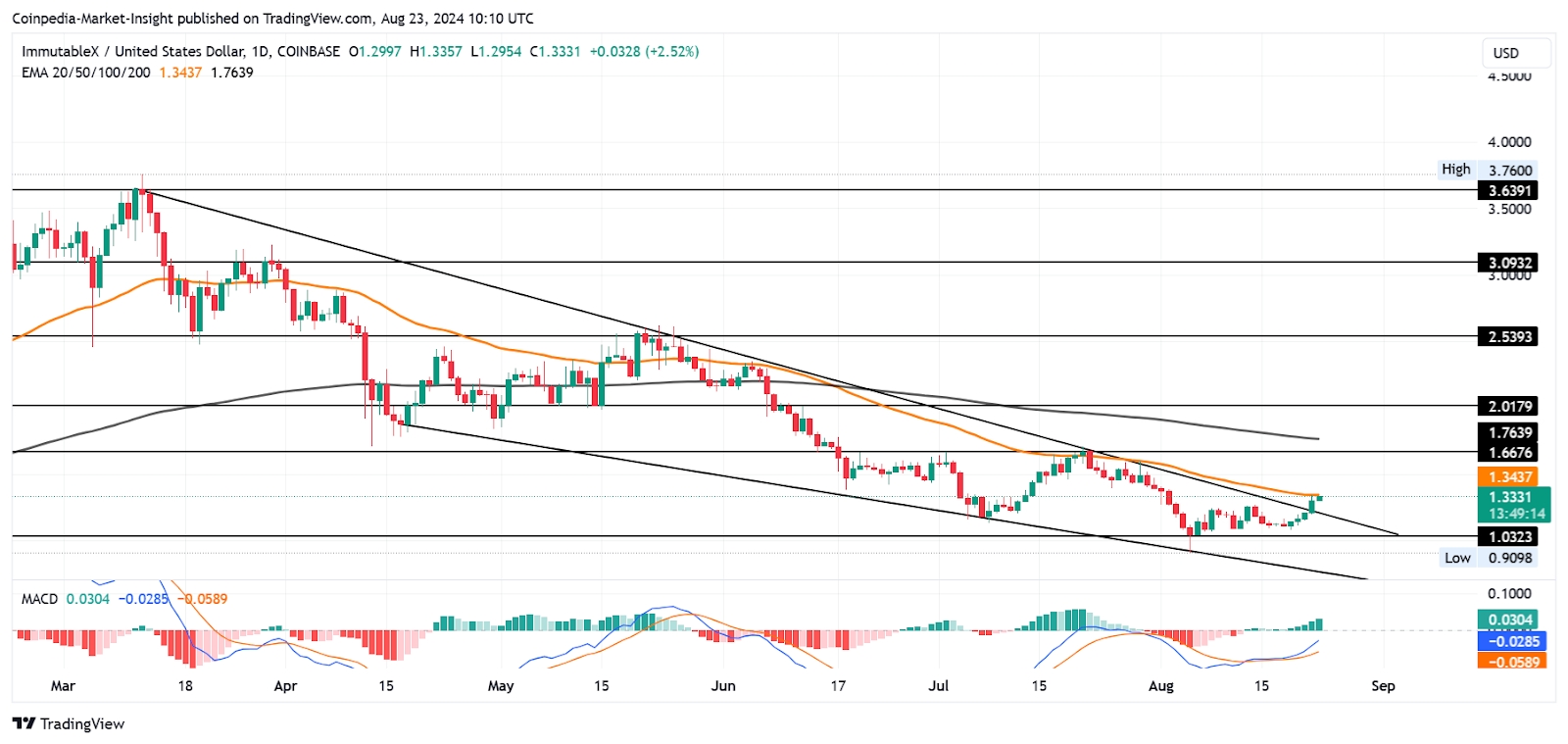Image resolution: width=1568 pixels, height=744 pixels.
Task: Select the MACD indicator legend label
Action: point(39,598)
